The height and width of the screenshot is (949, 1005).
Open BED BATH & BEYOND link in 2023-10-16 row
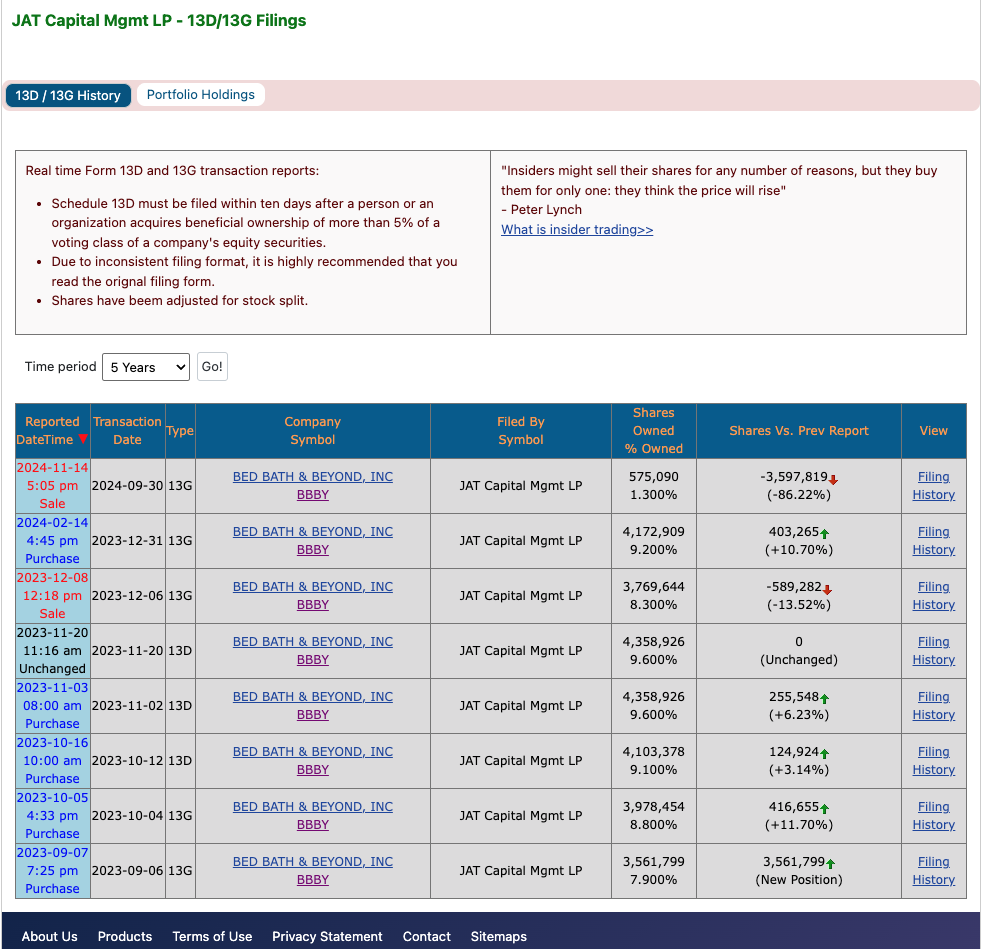pyautogui.click(x=313, y=752)
